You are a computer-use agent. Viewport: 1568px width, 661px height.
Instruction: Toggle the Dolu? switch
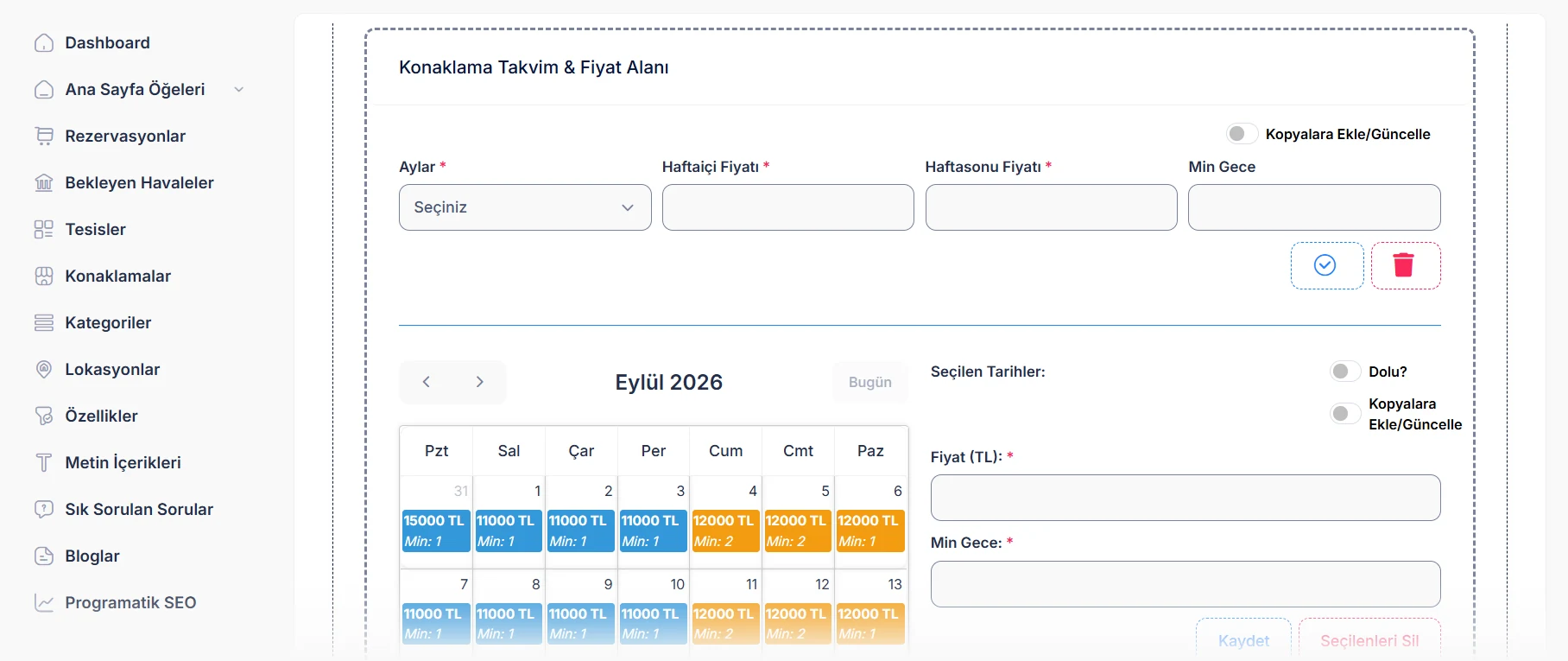(x=1346, y=372)
